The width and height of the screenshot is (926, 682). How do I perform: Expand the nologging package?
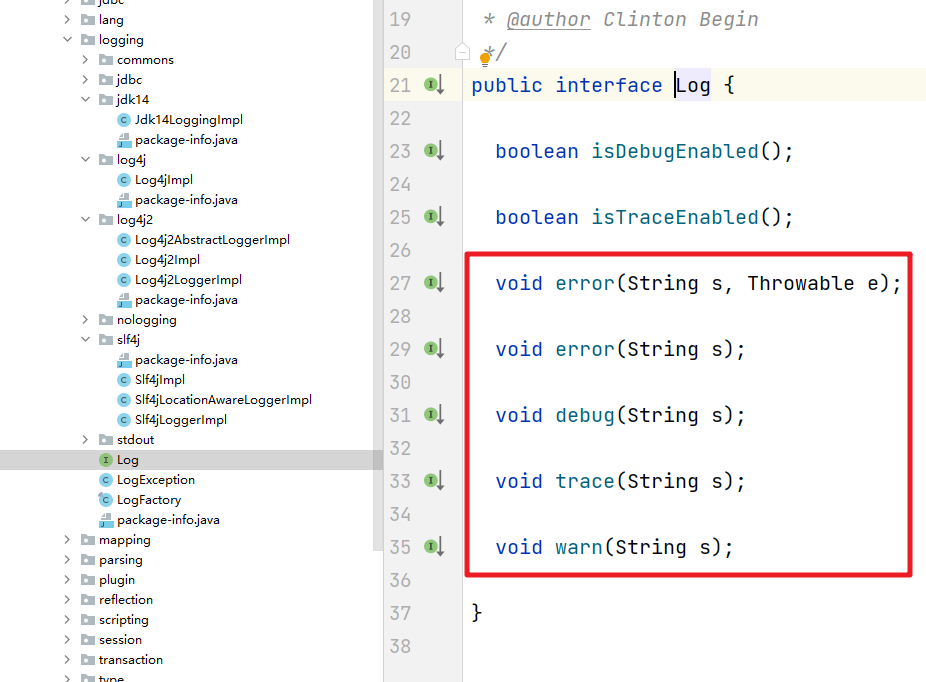pos(85,319)
